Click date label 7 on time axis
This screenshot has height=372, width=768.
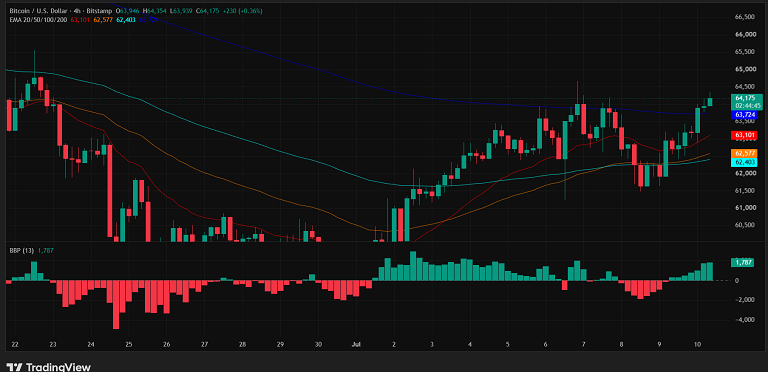[x=583, y=344]
